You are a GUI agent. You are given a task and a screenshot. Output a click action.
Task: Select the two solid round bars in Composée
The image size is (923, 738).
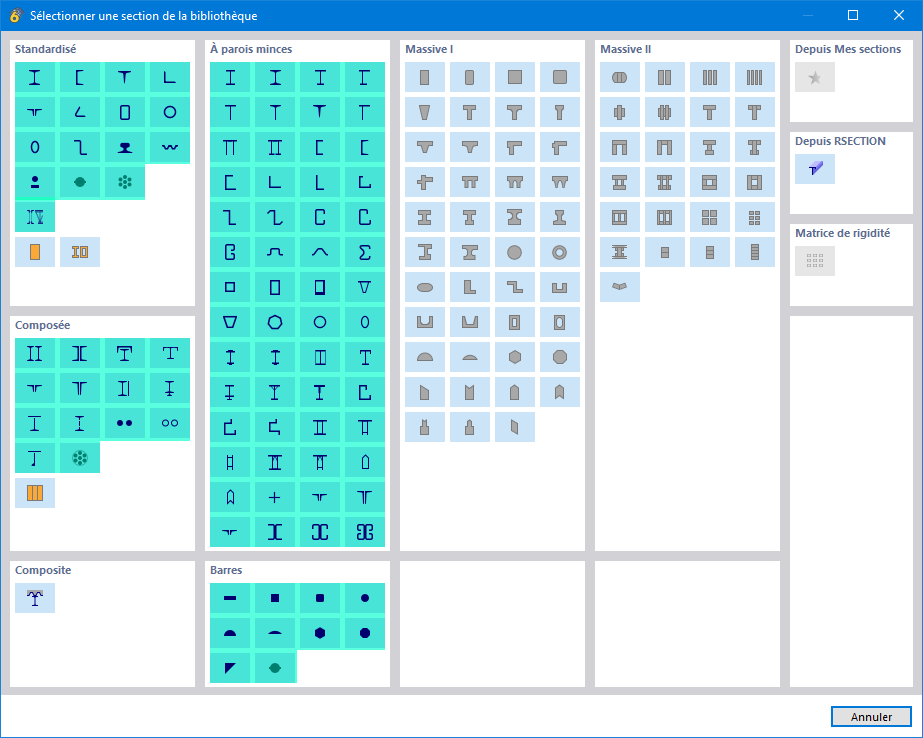124,423
